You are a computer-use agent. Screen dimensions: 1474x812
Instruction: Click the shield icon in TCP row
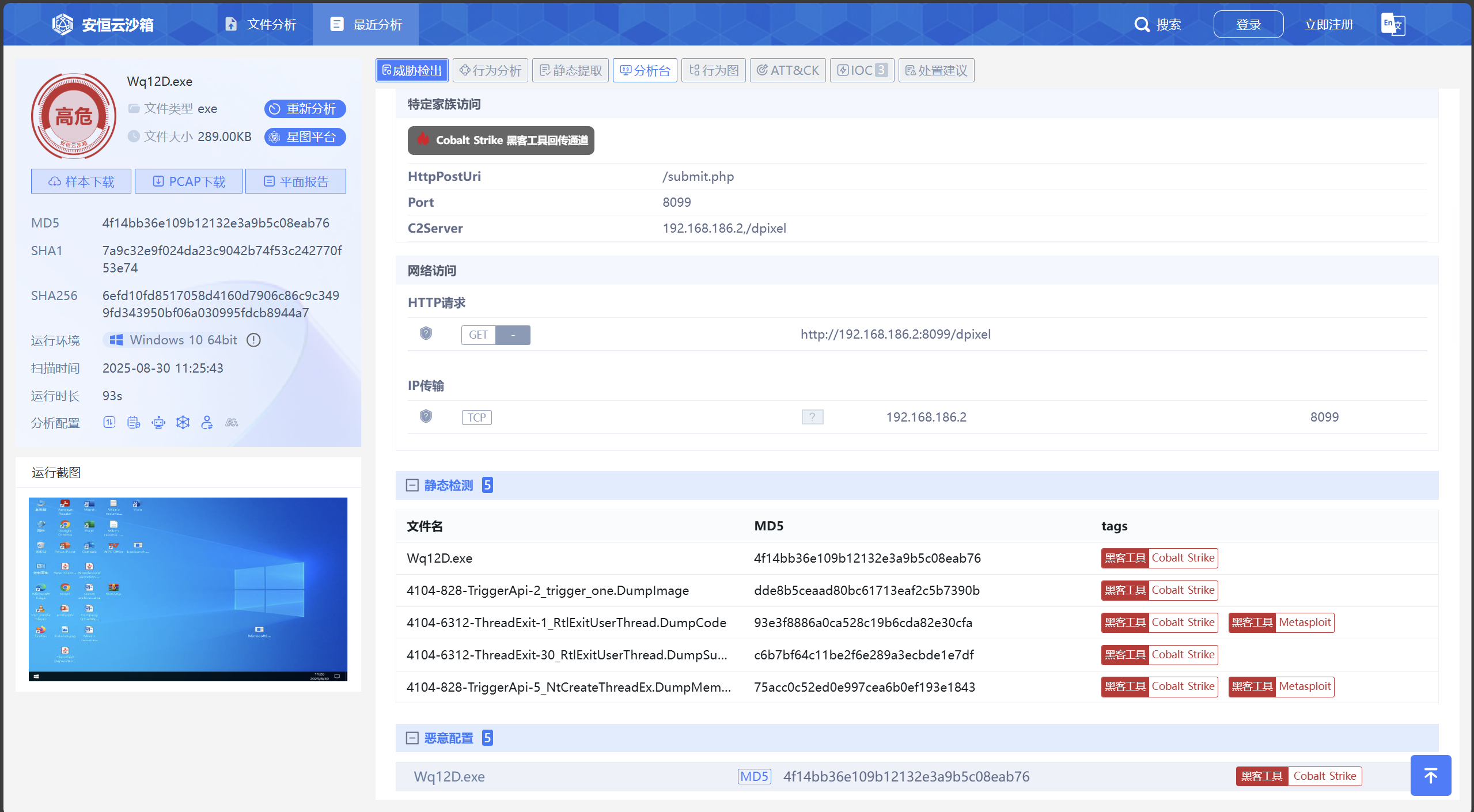click(426, 416)
